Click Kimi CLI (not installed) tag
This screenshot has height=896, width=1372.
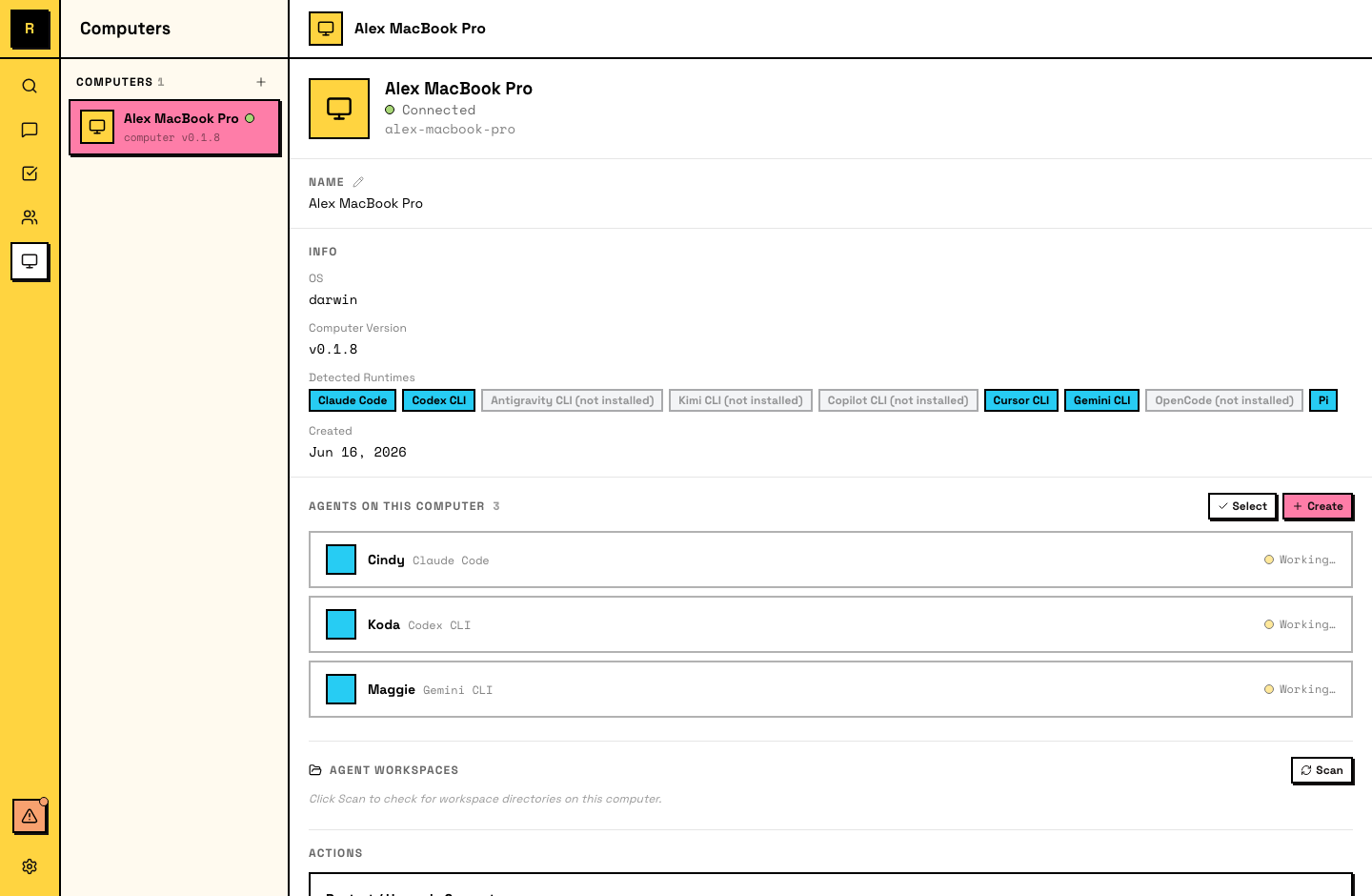point(740,400)
